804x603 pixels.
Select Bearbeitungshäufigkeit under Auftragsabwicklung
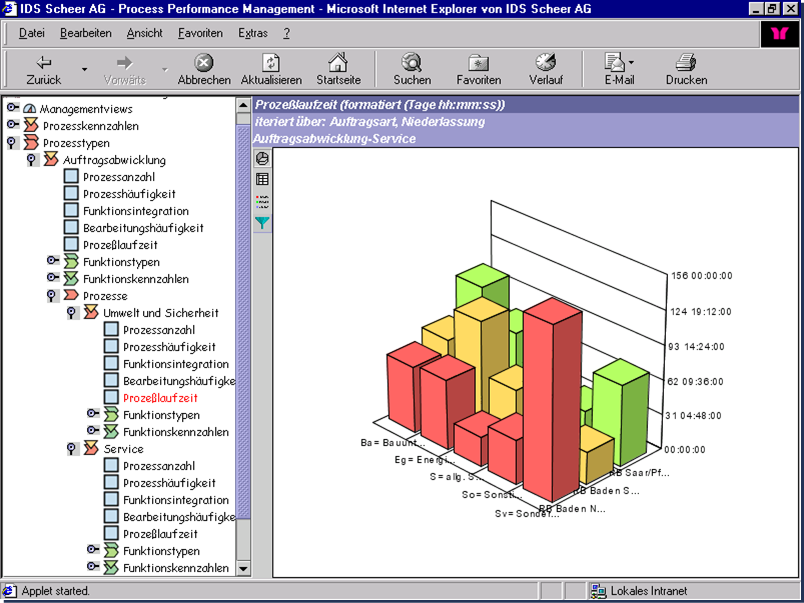tap(143, 228)
